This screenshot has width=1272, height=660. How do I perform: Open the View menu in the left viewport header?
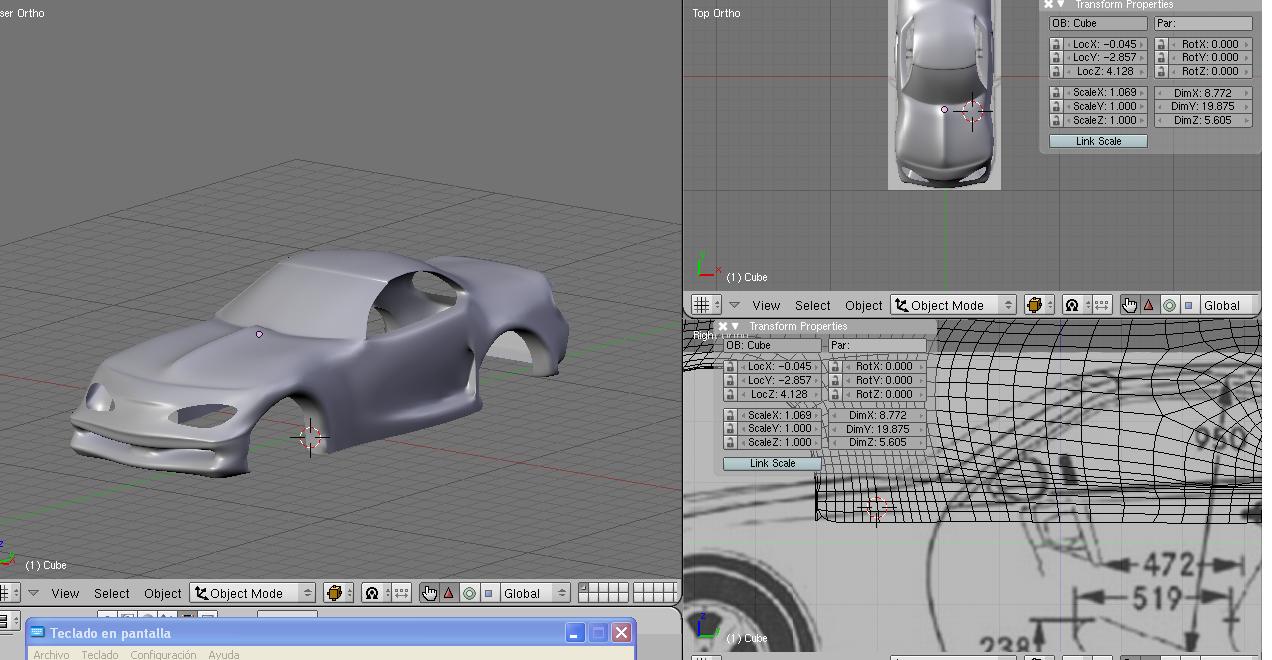pos(65,593)
